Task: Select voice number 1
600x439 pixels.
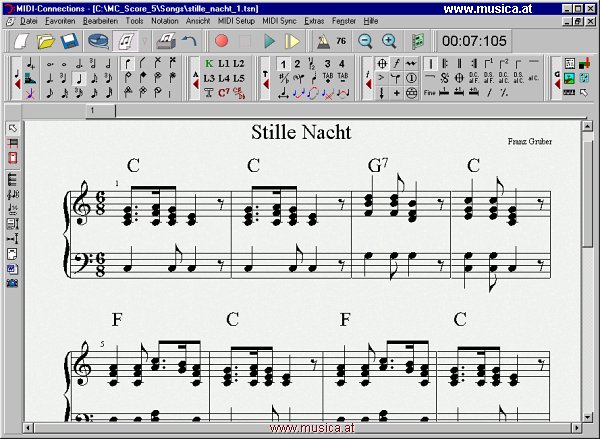Action: point(283,64)
